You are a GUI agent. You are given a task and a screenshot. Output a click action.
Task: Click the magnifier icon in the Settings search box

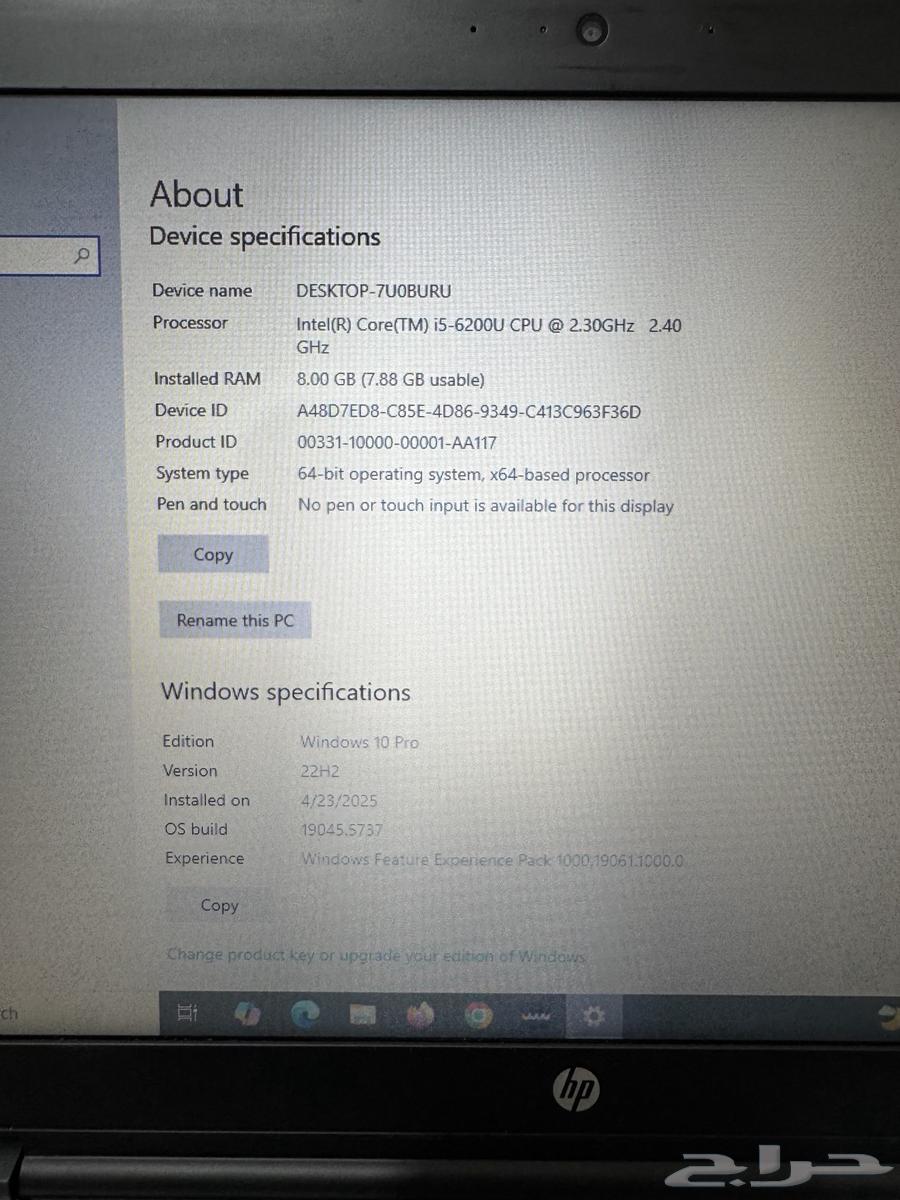pos(82,256)
